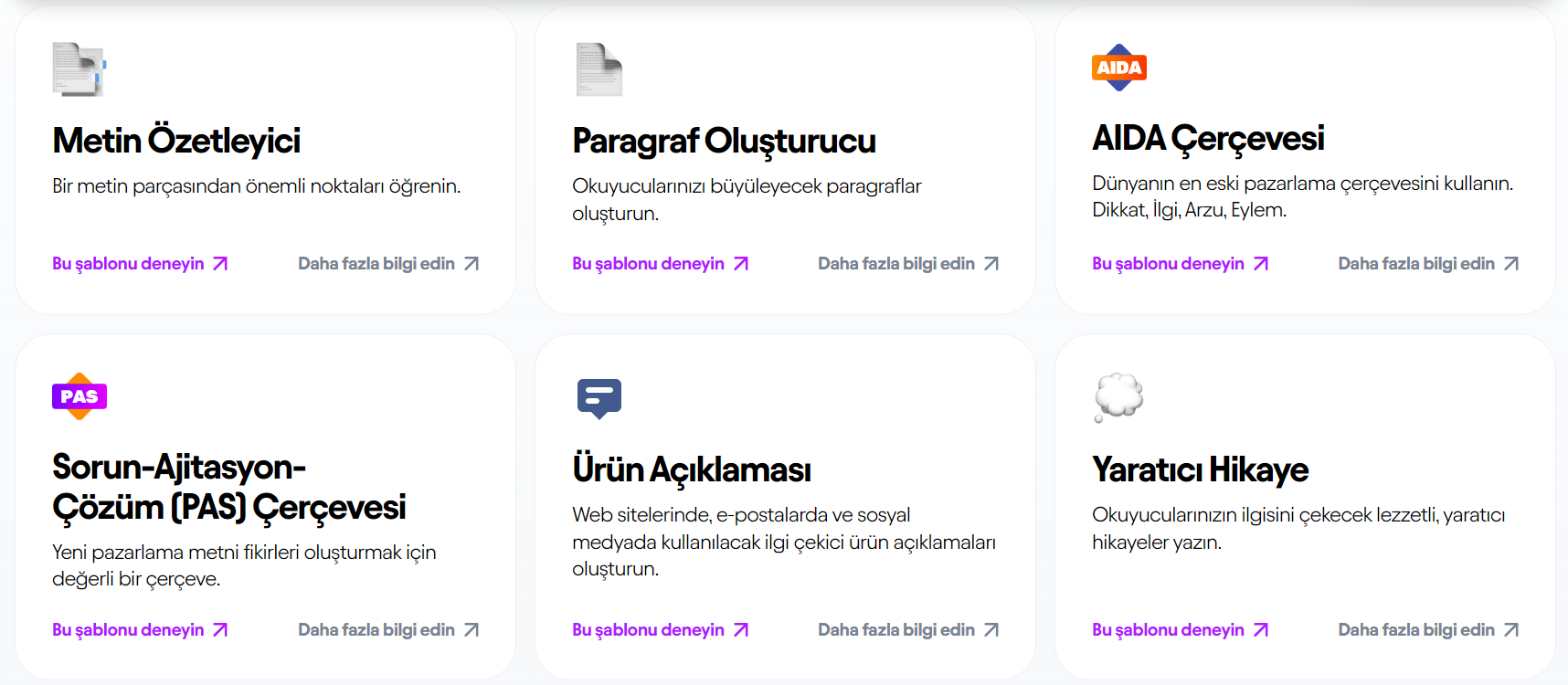Try the Paragraf Oluşturucu template
Image resolution: width=1568 pixels, height=685 pixels.
click(x=660, y=264)
